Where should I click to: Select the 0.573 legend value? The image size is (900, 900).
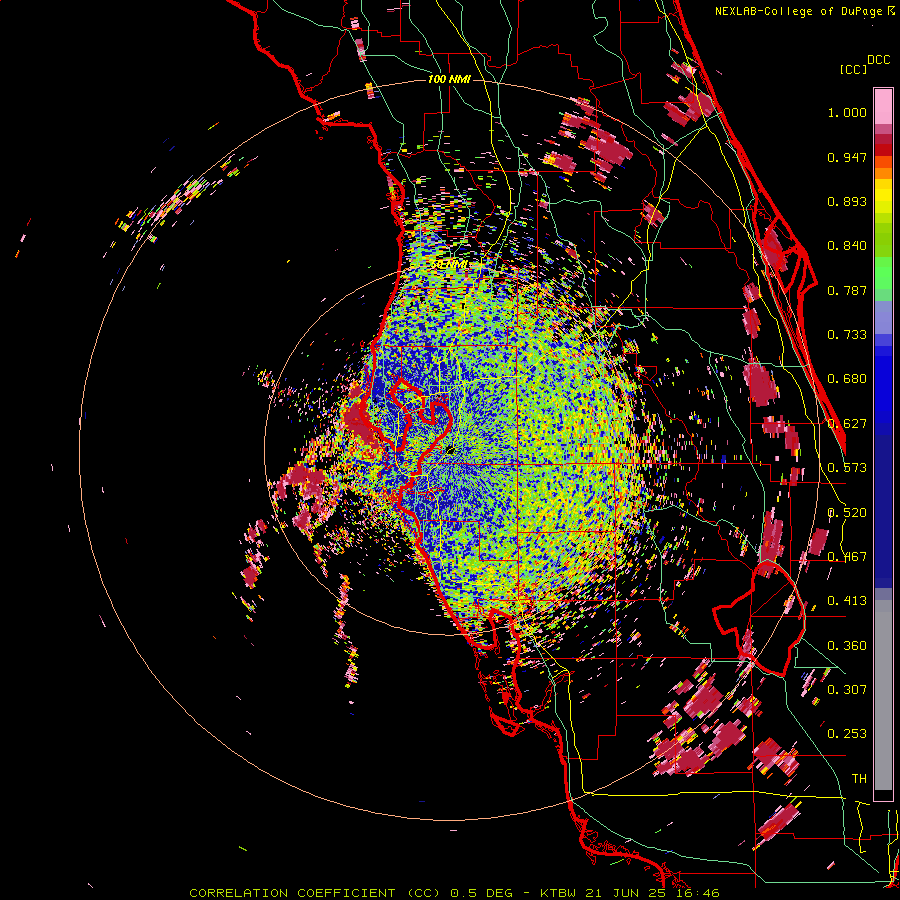pos(847,468)
